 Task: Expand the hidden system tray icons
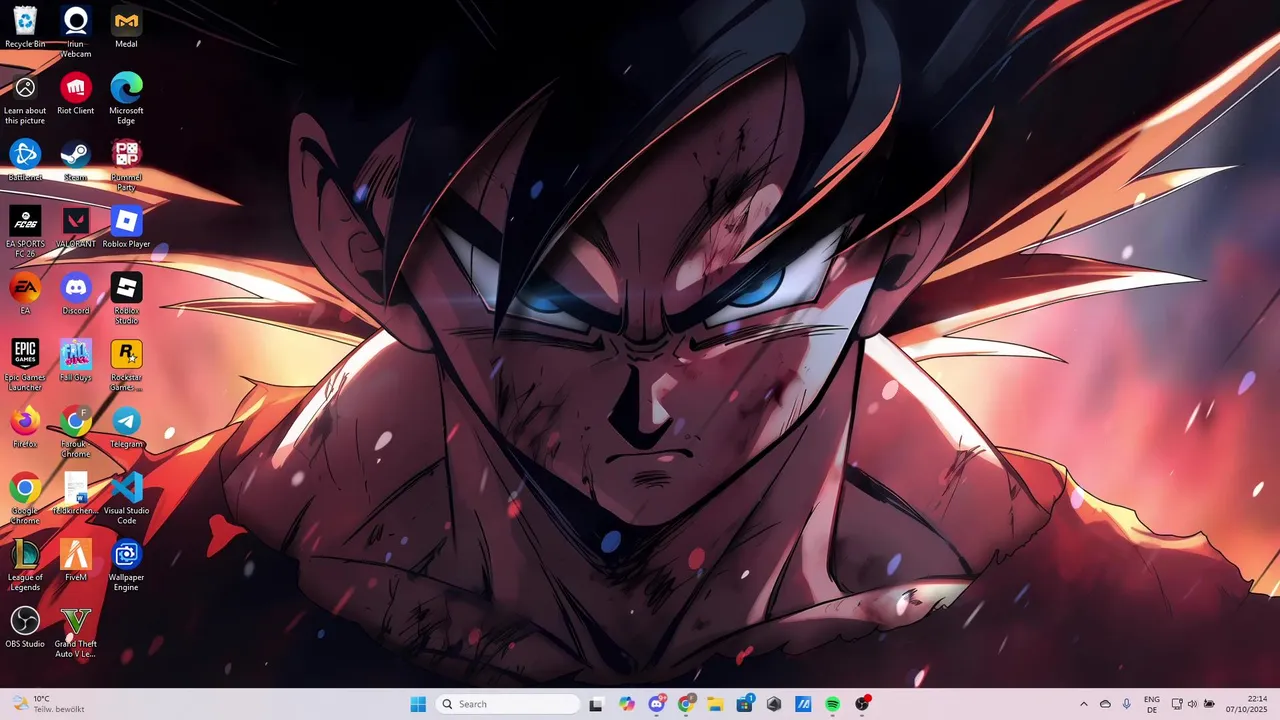[x=1084, y=704]
